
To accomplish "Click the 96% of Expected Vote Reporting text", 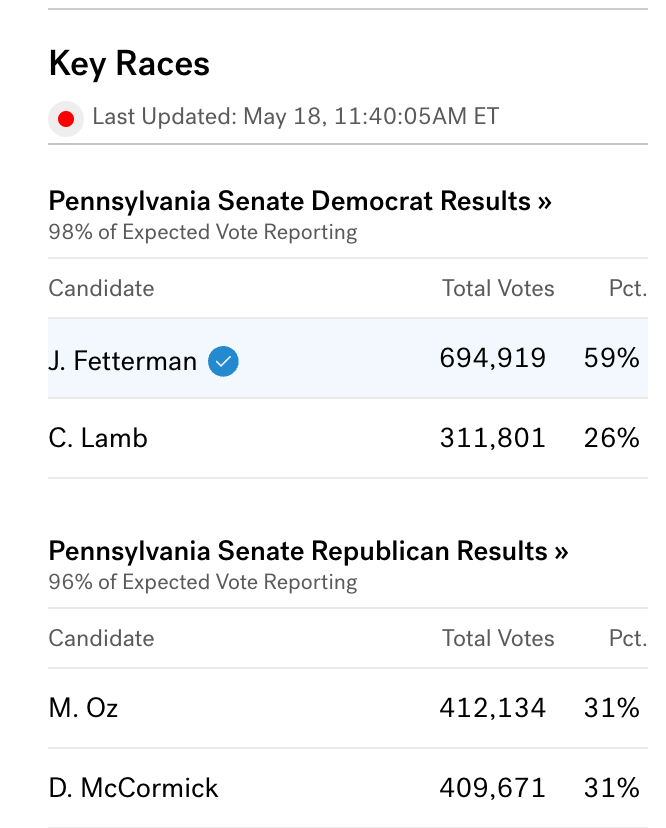I will pos(203,582).
